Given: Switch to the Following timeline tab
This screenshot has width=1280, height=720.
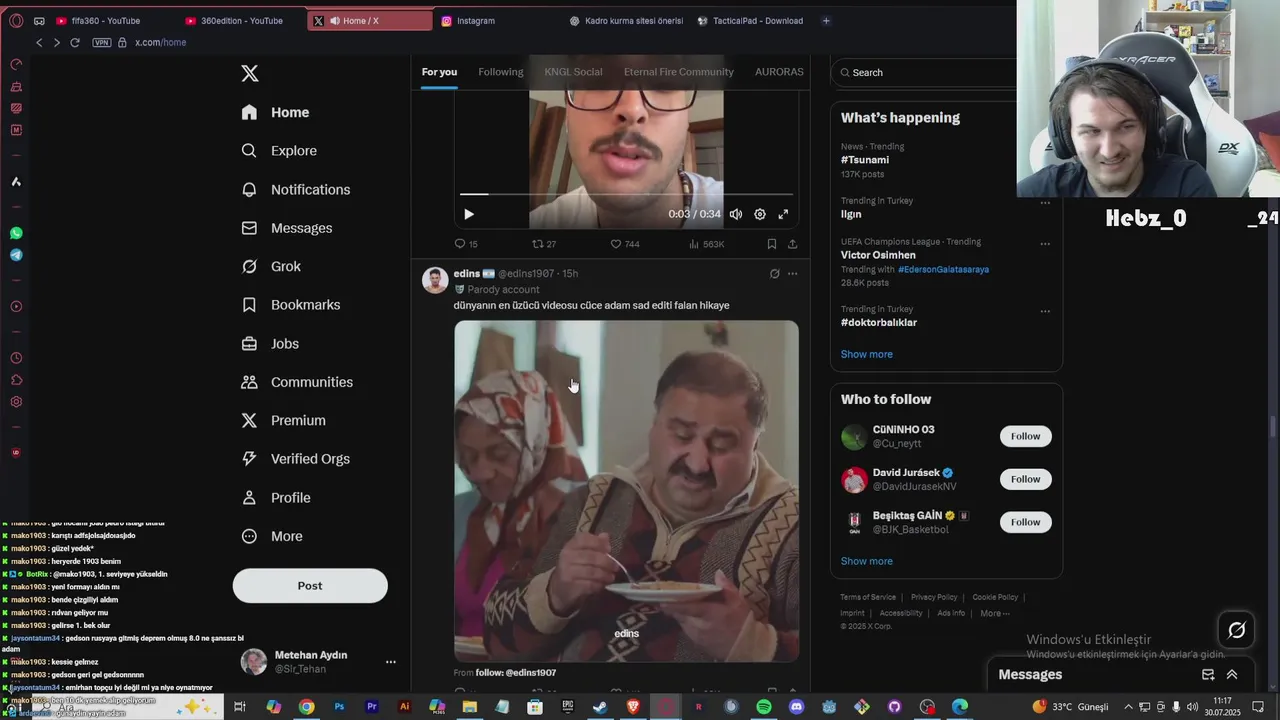Looking at the screenshot, I should pos(501,72).
